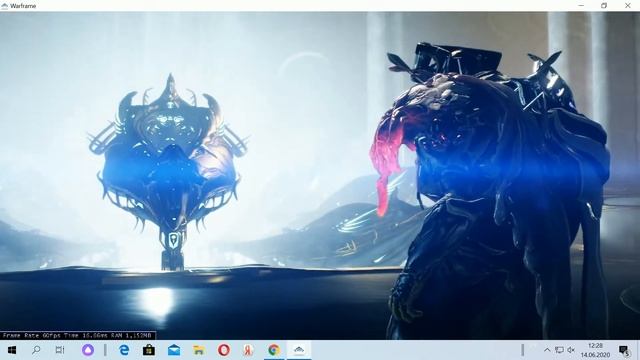Launch Yandex browser from the taskbar
Viewport: 640px width, 360px height.
coord(248,350)
